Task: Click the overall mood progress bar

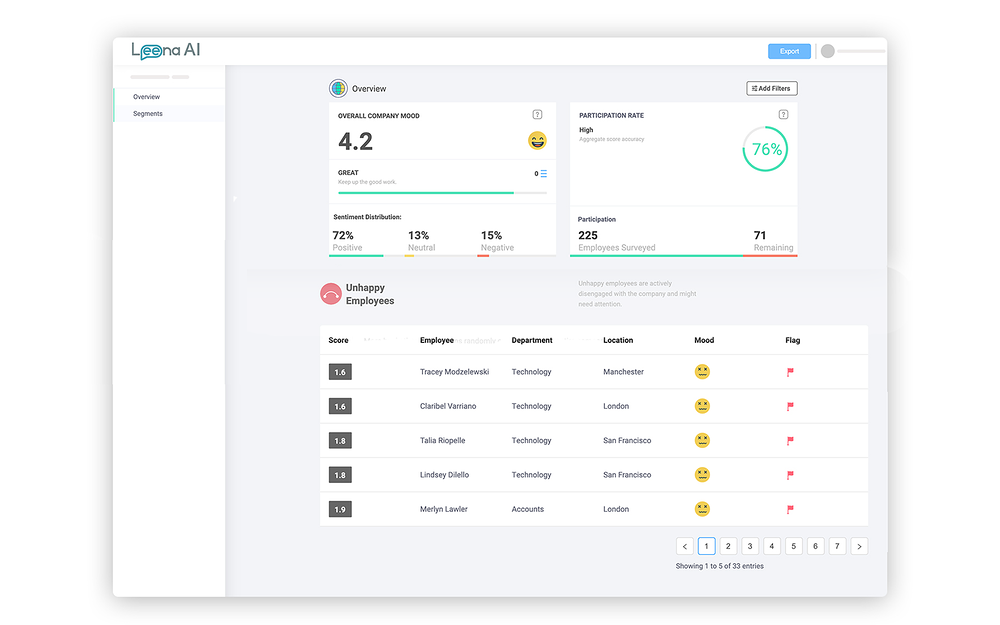Action: pos(442,193)
